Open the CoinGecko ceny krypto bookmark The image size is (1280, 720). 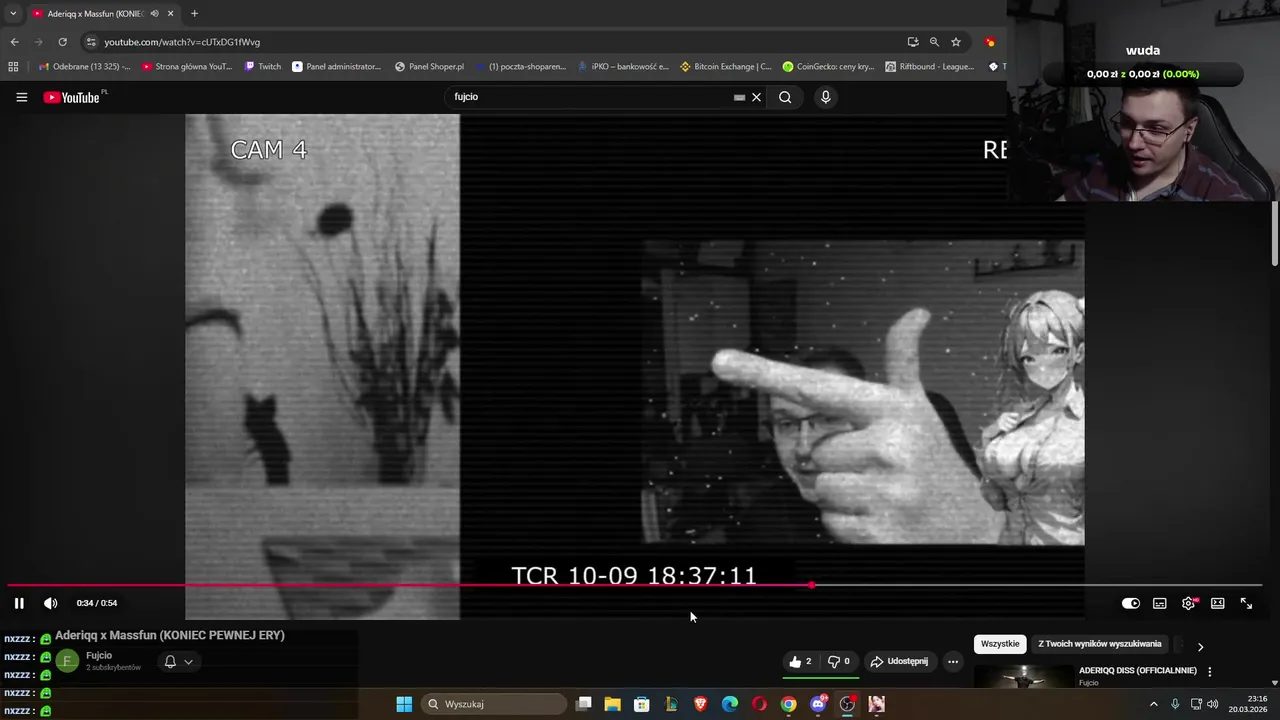coord(828,67)
